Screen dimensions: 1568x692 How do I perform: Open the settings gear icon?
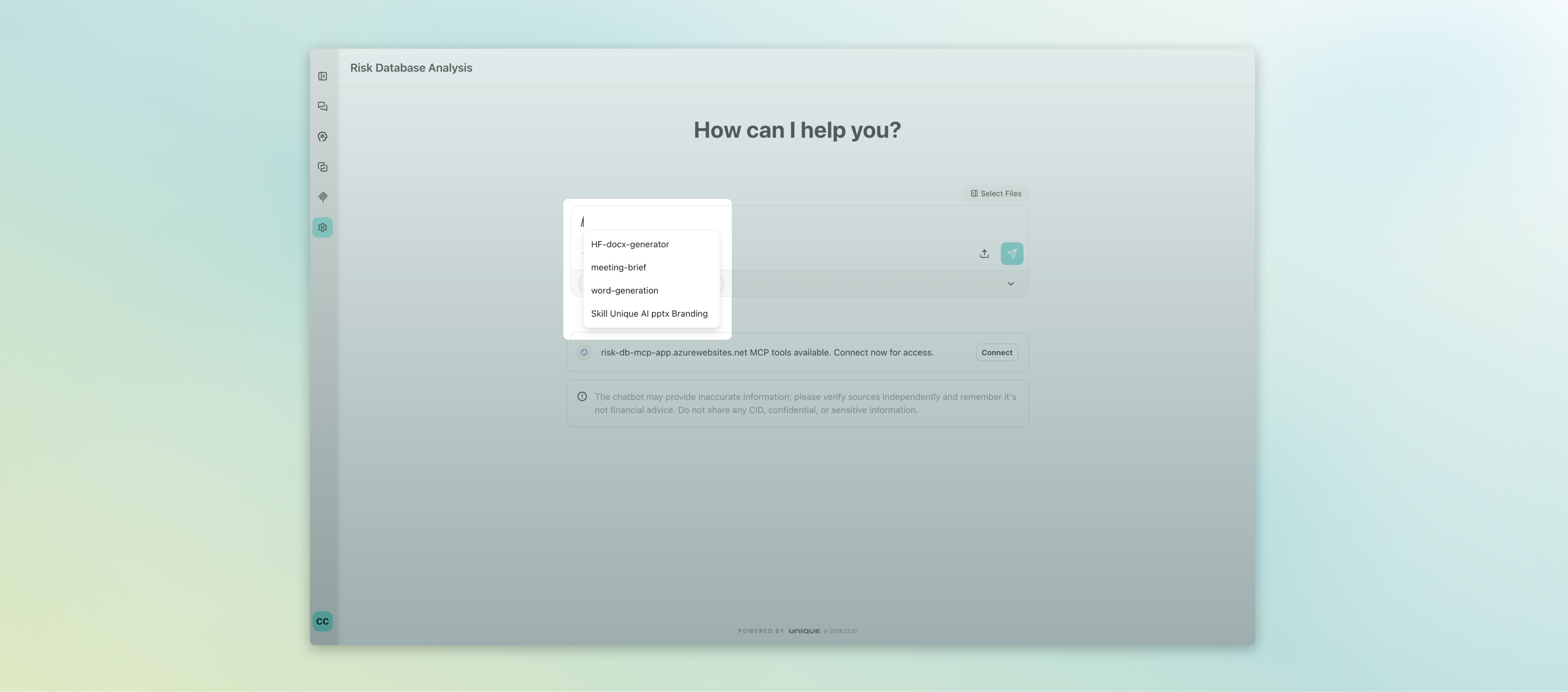(323, 227)
